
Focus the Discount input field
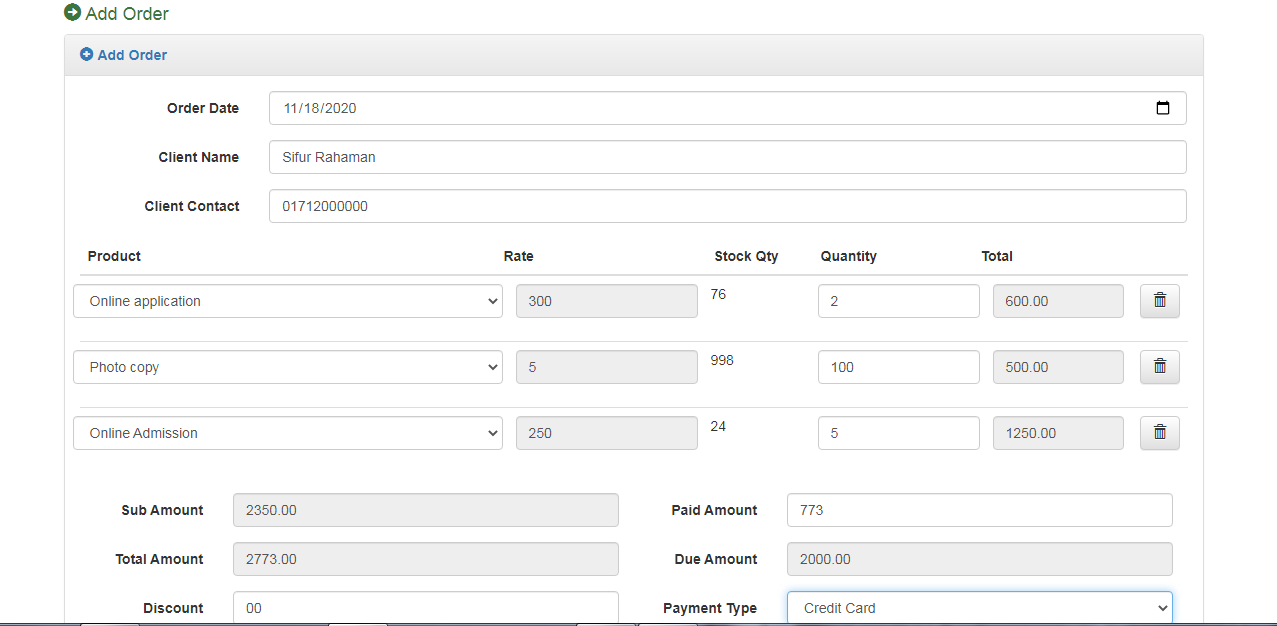click(x=425, y=608)
